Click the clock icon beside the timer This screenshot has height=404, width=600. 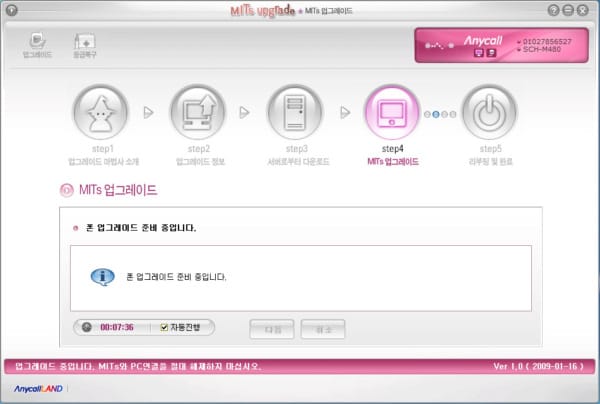(87, 327)
